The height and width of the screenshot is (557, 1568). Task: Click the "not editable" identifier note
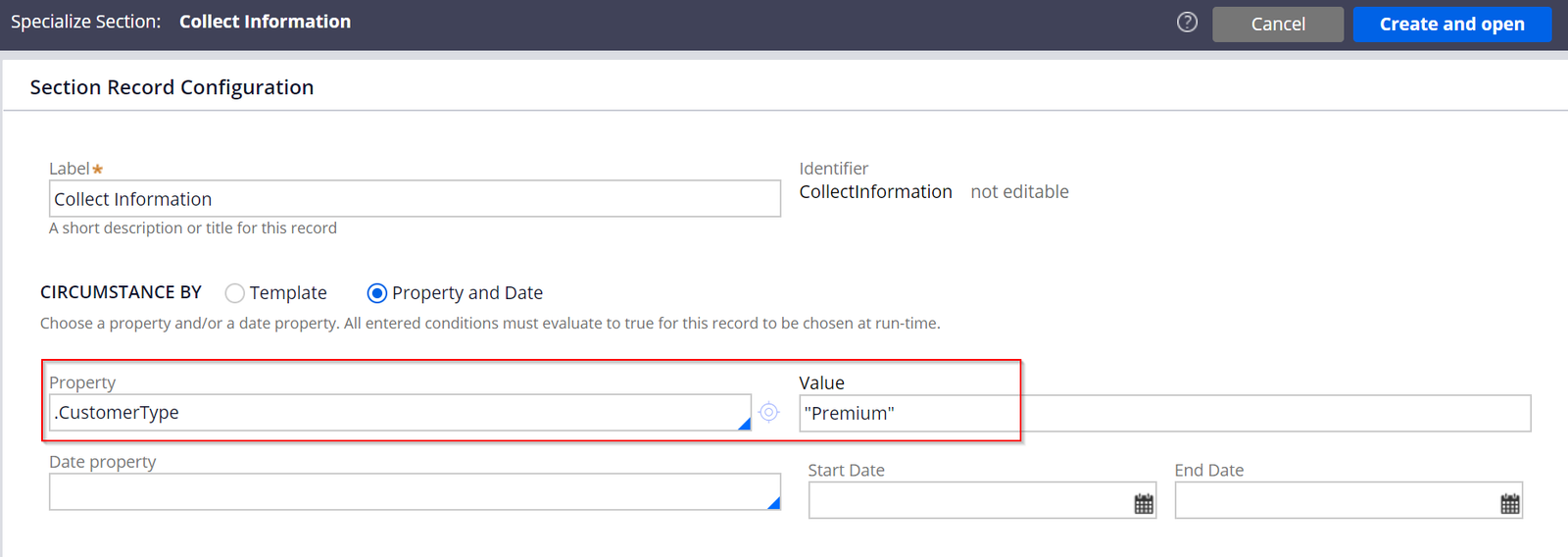click(x=1019, y=192)
